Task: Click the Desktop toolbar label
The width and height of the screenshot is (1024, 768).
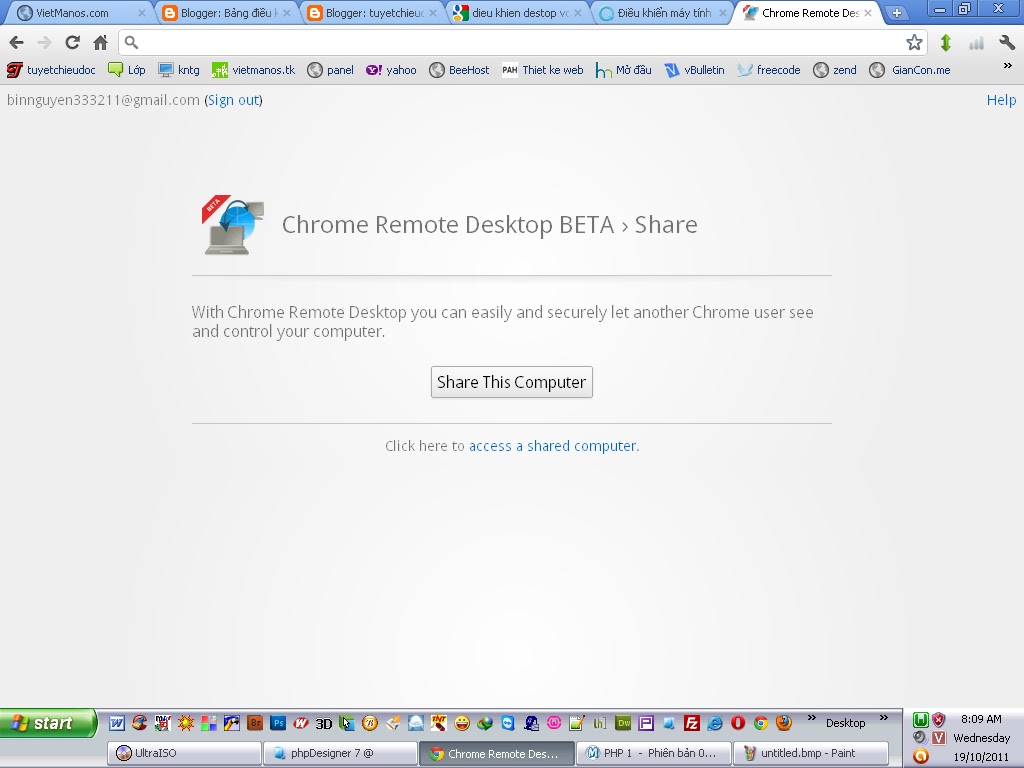Action: coord(845,723)
